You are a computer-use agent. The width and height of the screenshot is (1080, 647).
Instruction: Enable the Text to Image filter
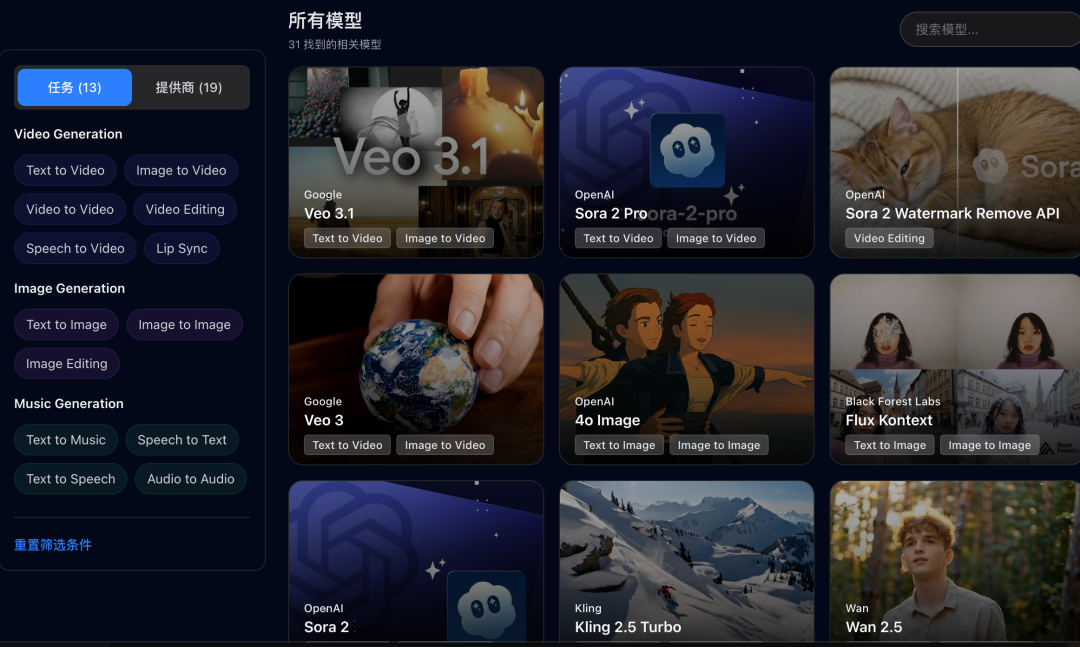point(66,325)
